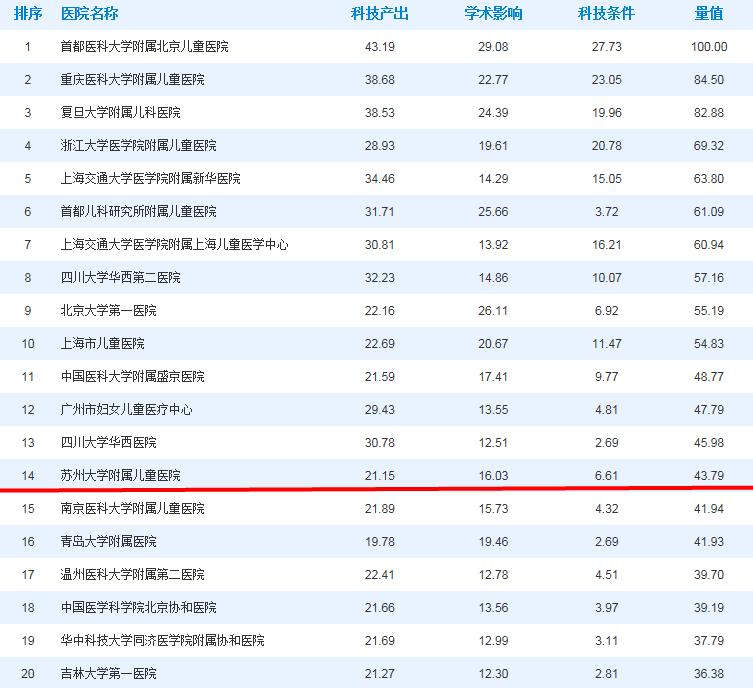Select 南京医科大学附属儿童医院 name

click(133, 508)
